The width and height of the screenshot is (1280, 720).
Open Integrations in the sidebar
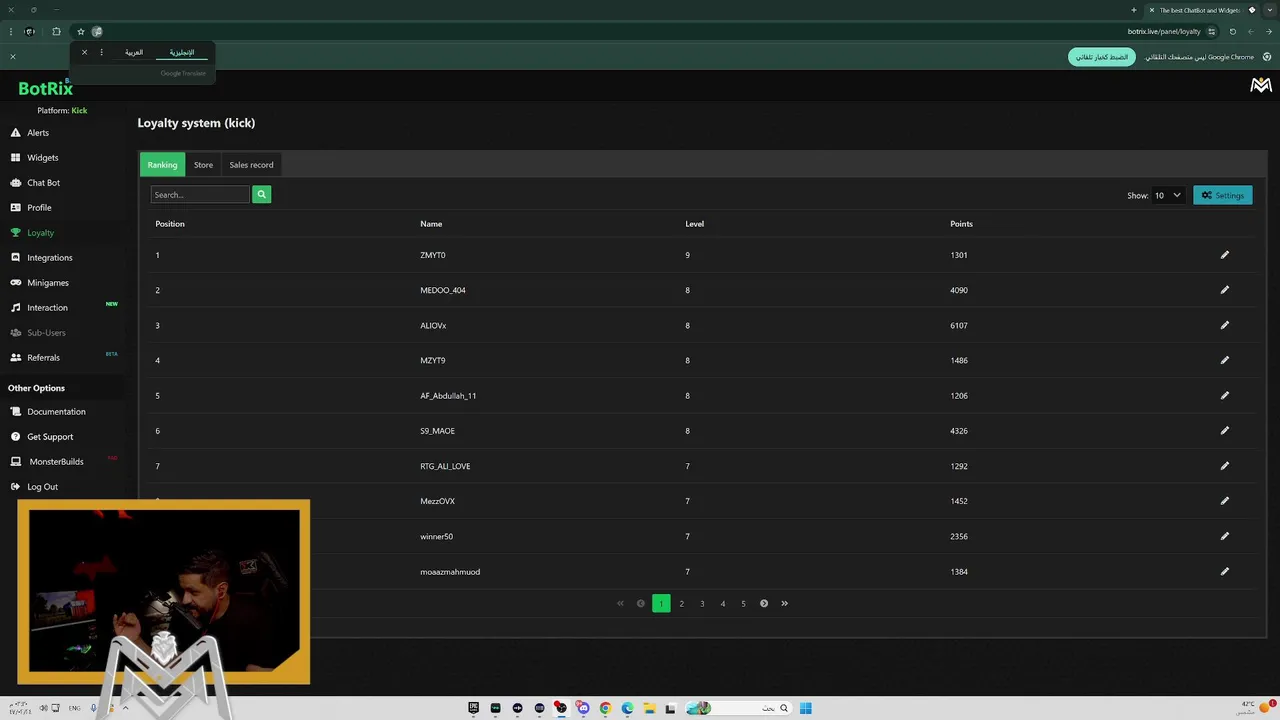(49, 258)
